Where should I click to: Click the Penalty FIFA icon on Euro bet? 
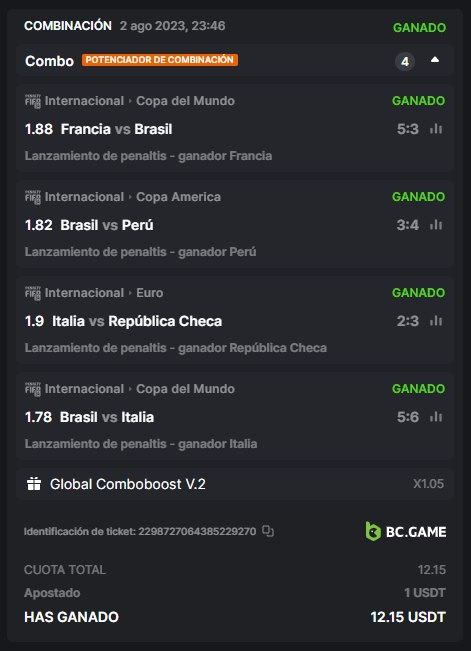[33, 293]
